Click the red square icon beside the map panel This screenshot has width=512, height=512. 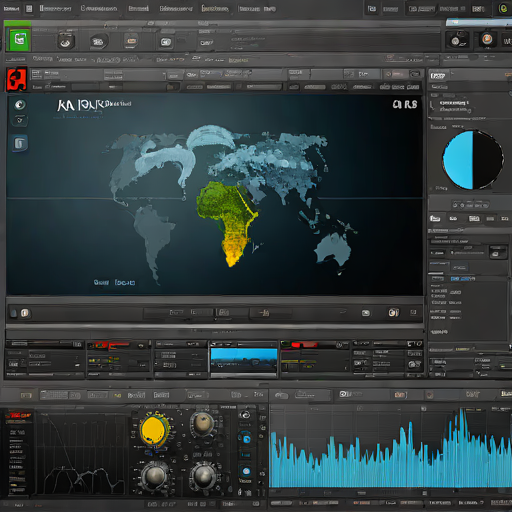16,79
